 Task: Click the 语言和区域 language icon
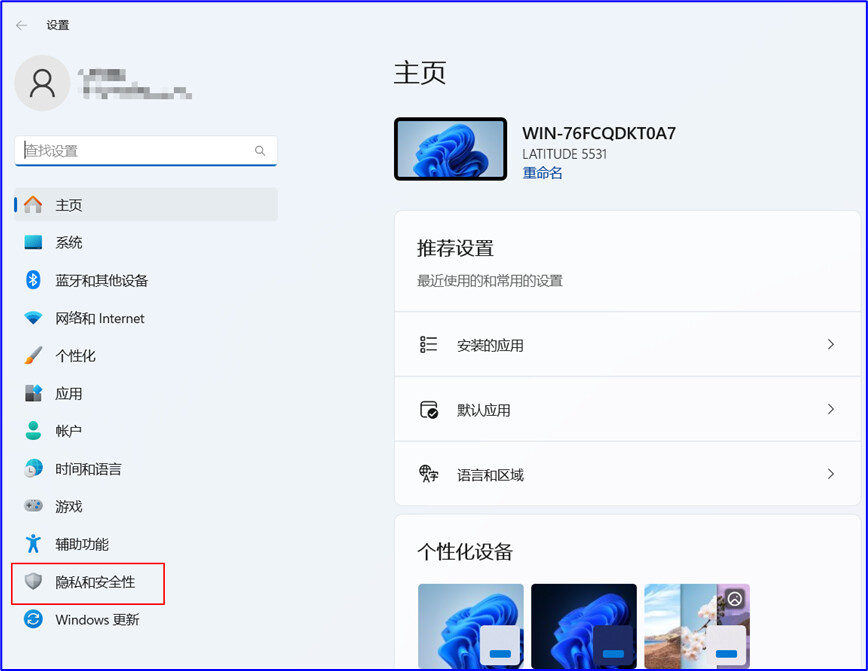point(428,474)
